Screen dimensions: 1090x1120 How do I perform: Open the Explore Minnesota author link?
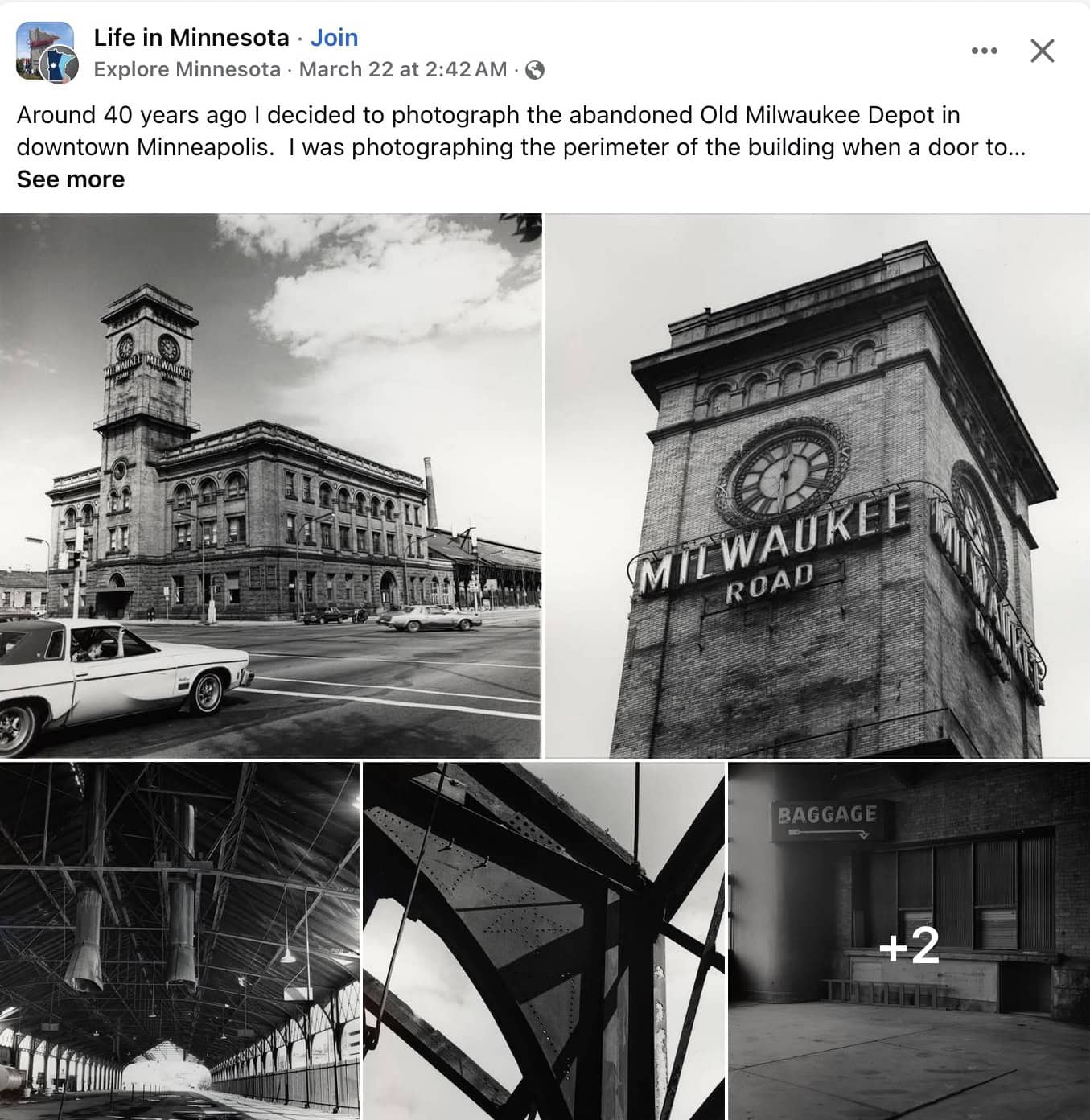click(187, 69)
